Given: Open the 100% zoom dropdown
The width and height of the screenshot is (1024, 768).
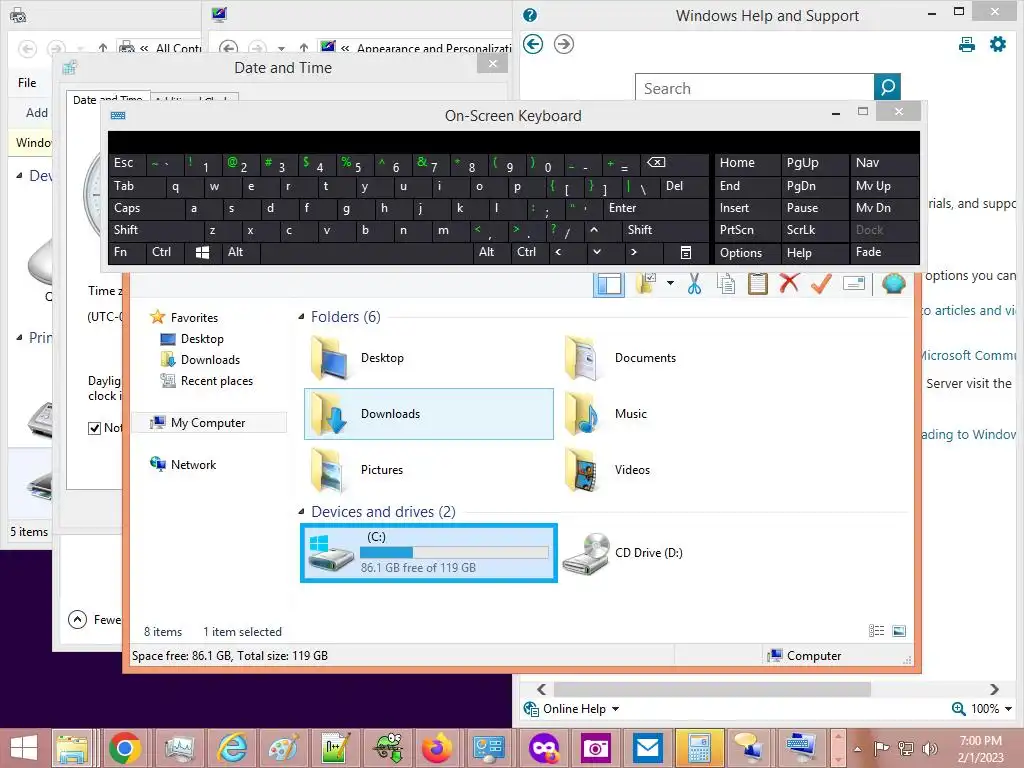Looking at the screenshot, I should coord(1008,709).
